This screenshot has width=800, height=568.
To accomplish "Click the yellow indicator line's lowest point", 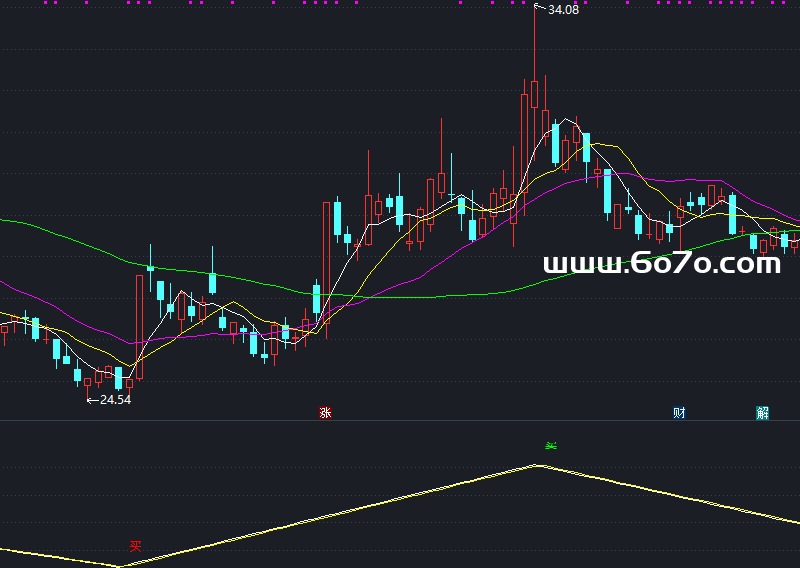I will coord(119,566).
